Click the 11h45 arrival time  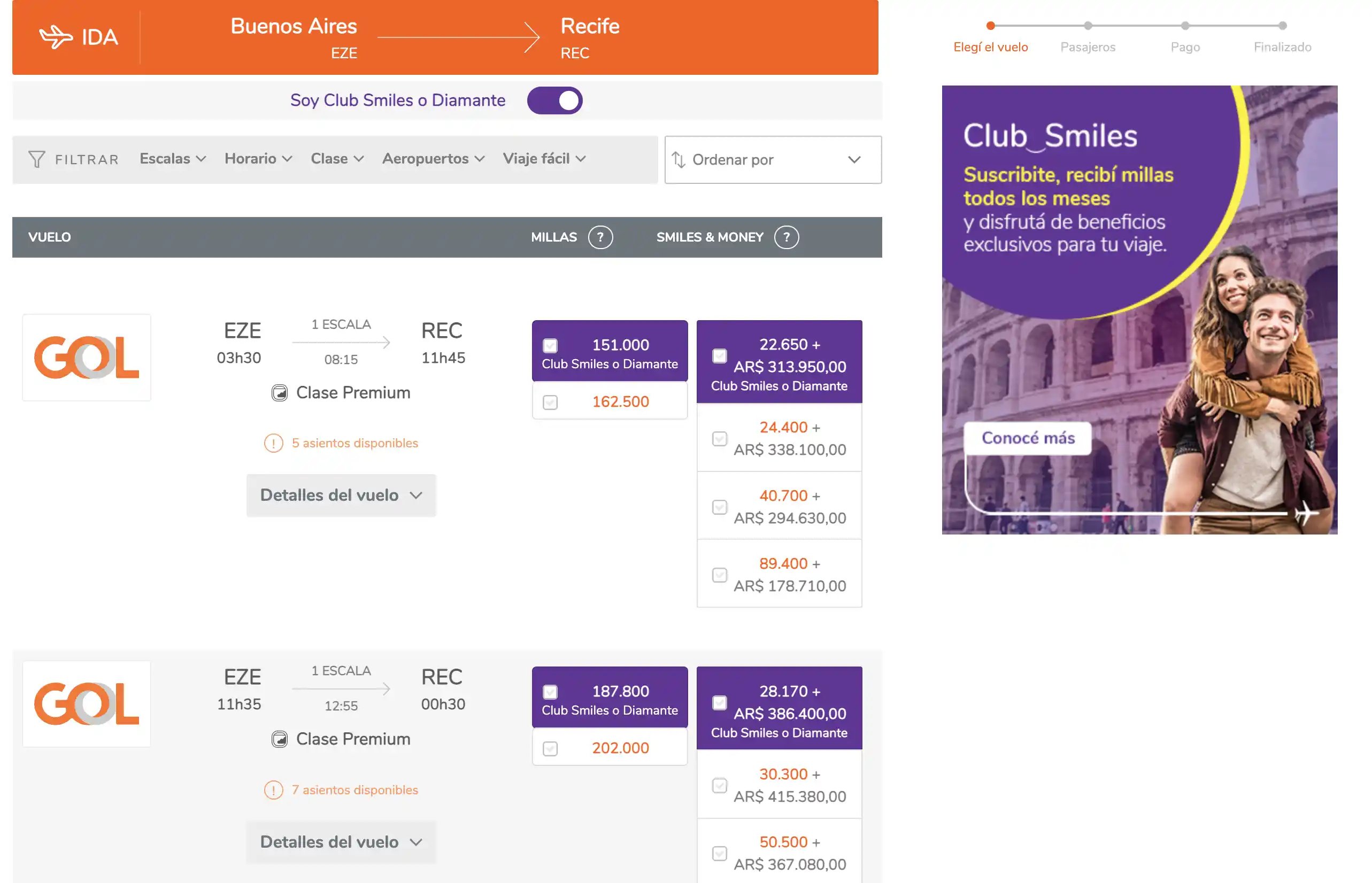(443, 358)
